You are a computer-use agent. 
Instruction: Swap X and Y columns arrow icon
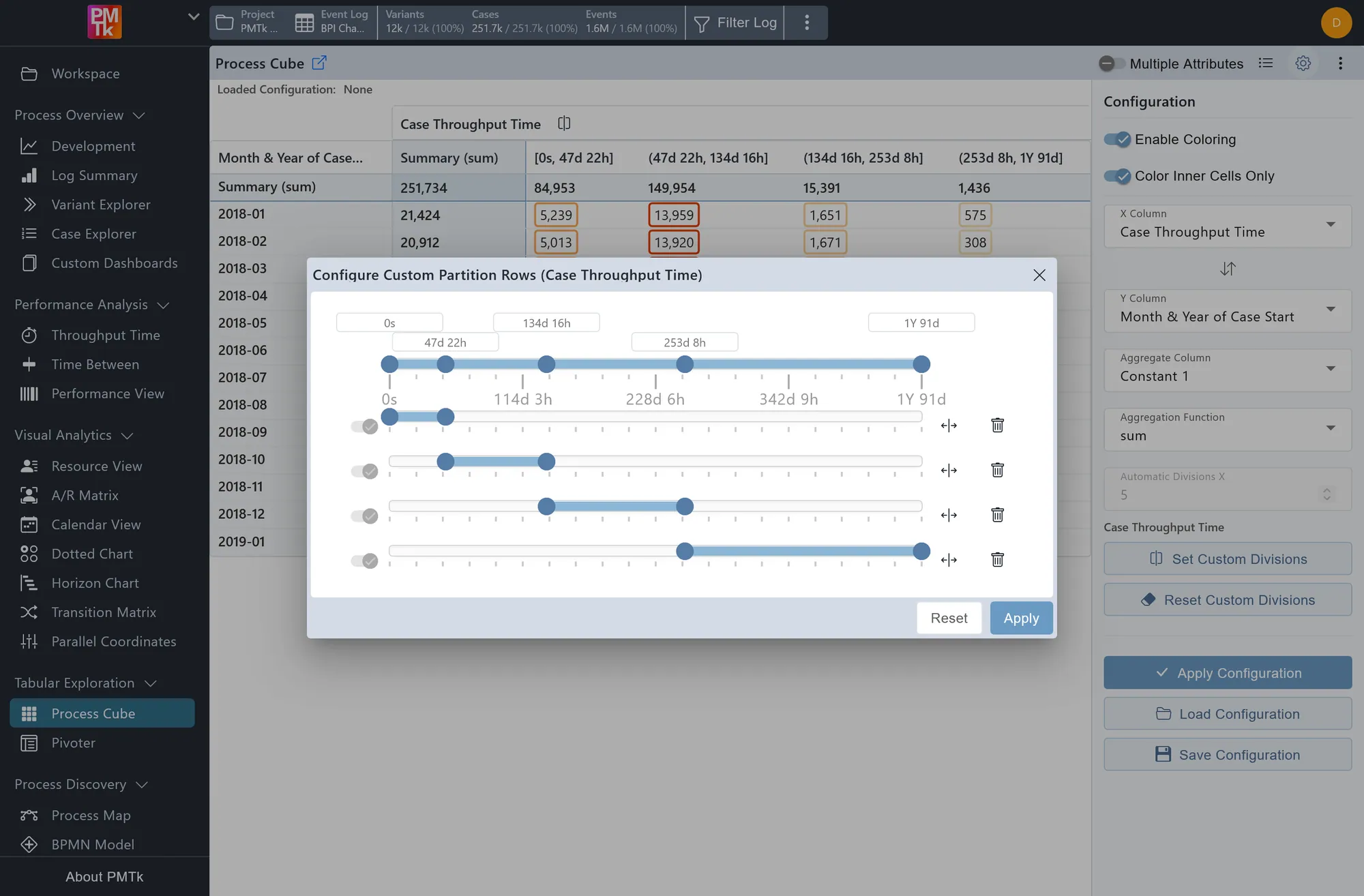tap(1228, 269)
